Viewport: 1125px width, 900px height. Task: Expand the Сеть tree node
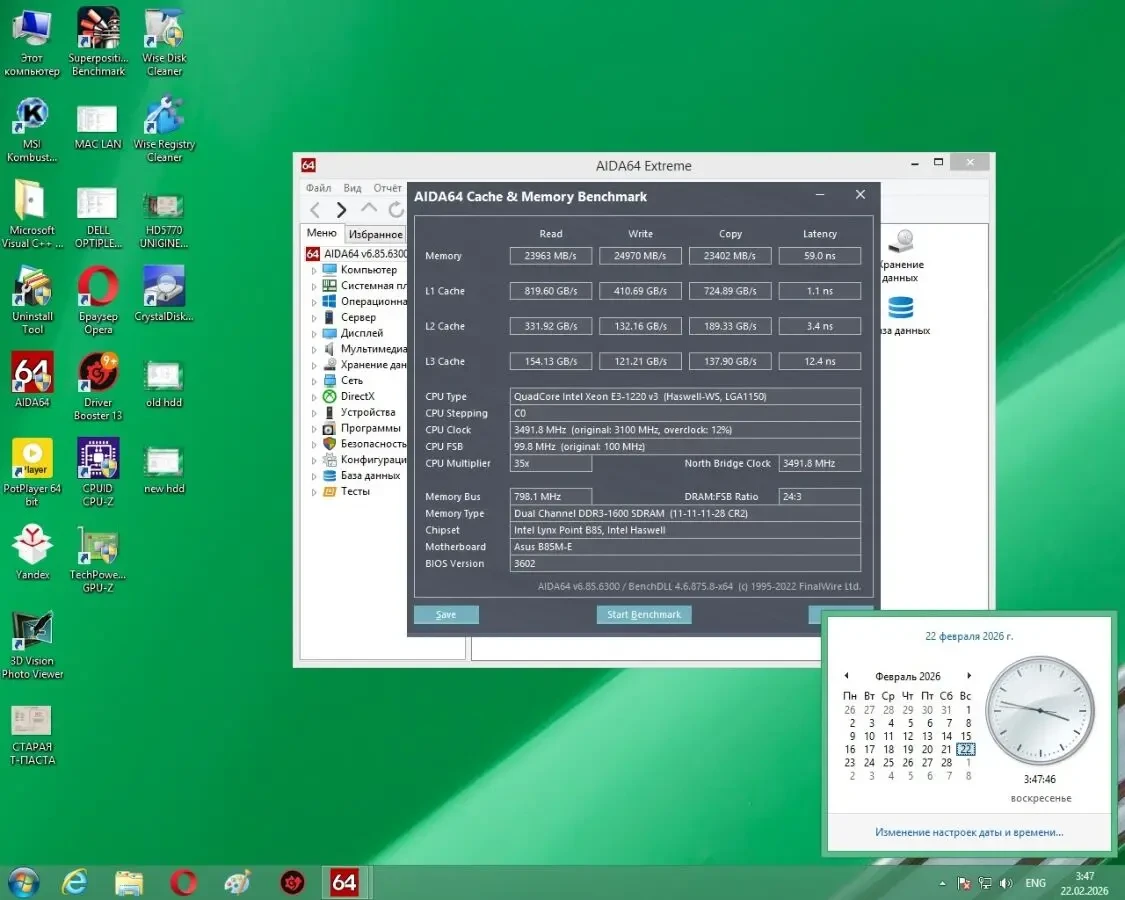(x=314, y=381)
